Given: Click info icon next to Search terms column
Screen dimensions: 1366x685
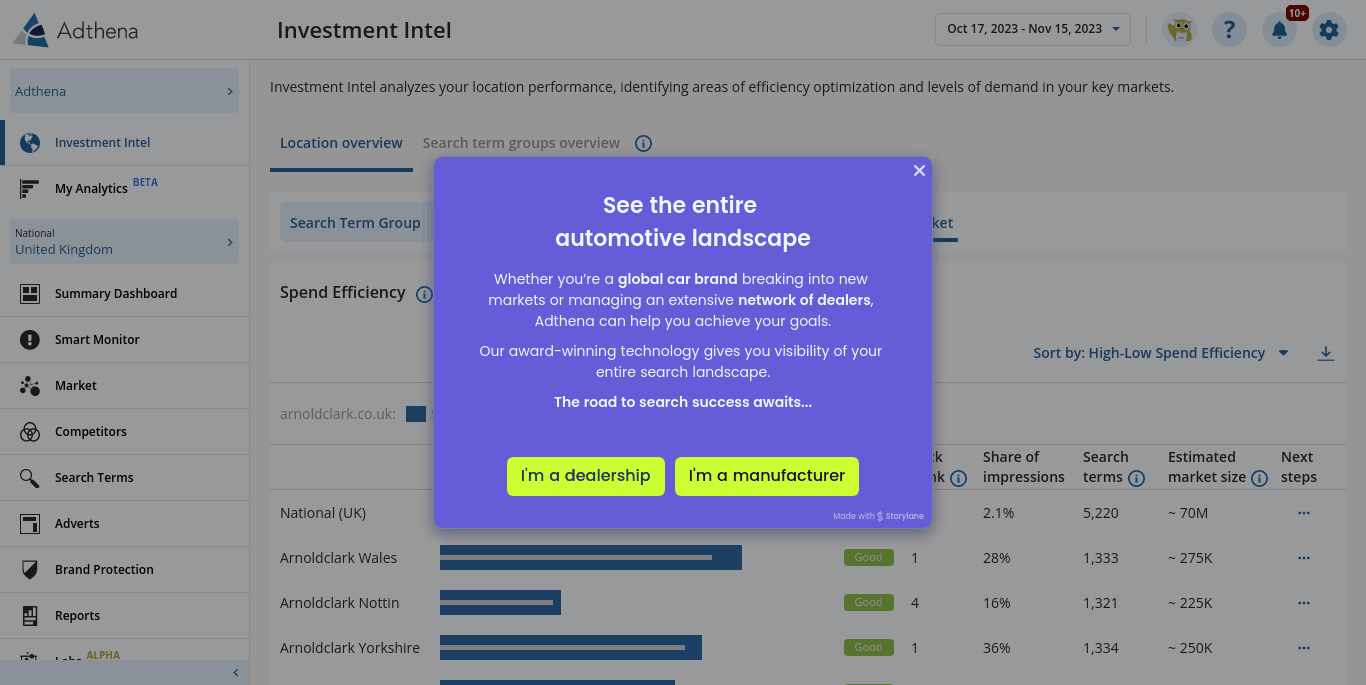Looking at the screenshot, I should (1136, 478).
